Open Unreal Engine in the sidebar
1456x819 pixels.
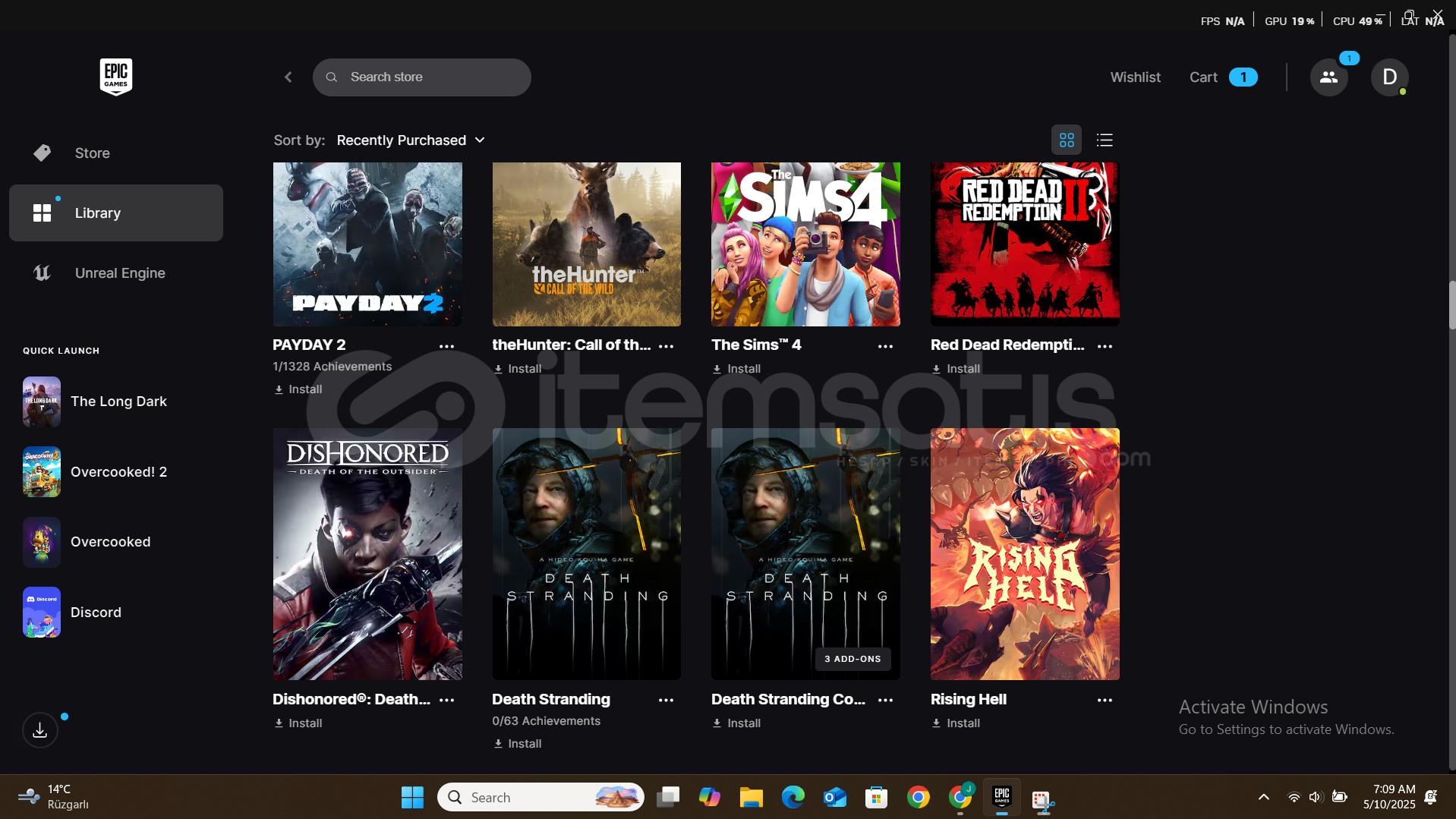tap(115, 273)
